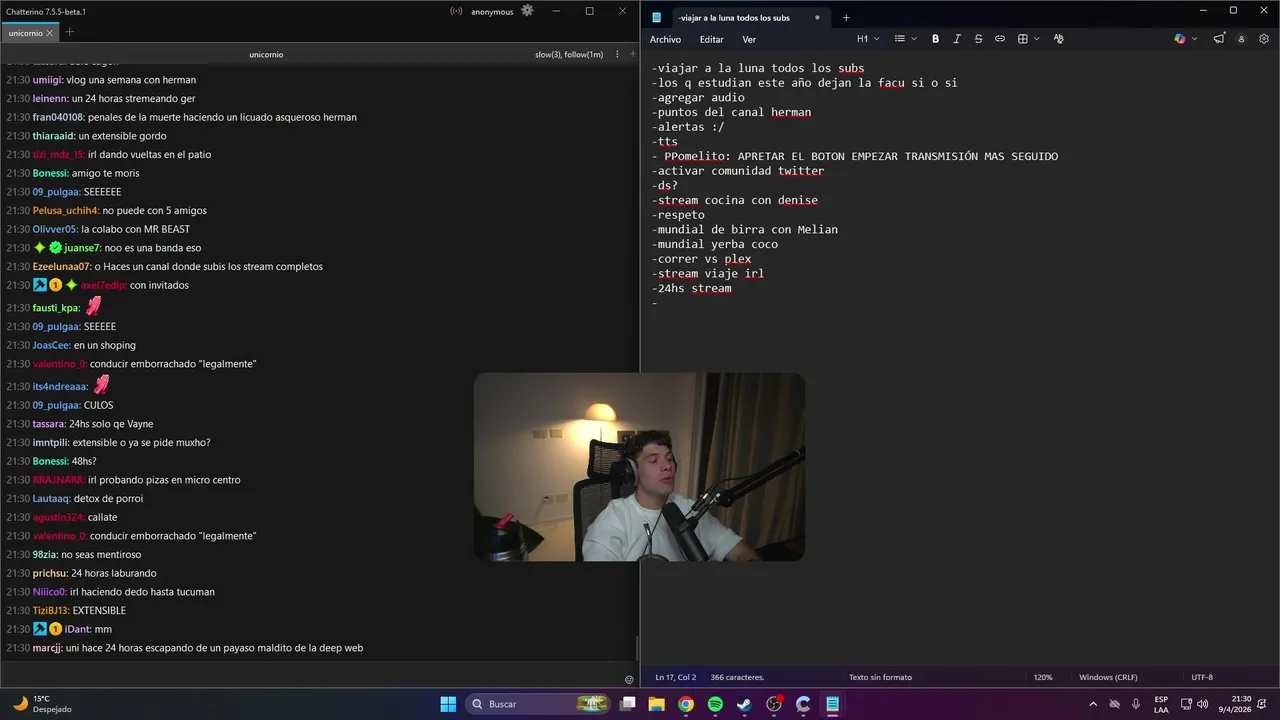This screenshot has height=720, width=1280.
Task: Click username TiziBJ13 in chat
Action: tap(51, 610)
